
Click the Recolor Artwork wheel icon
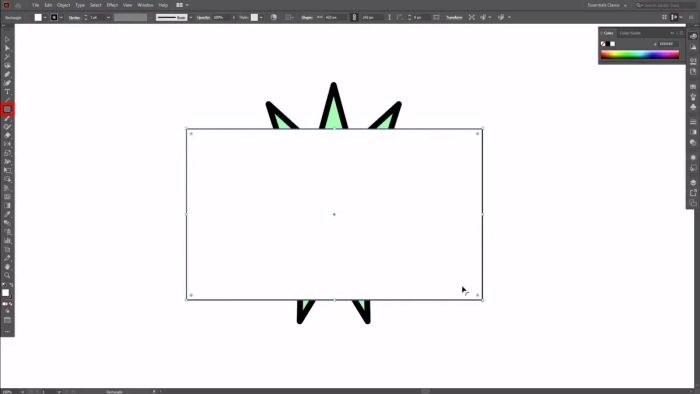(x=274, y=17)
